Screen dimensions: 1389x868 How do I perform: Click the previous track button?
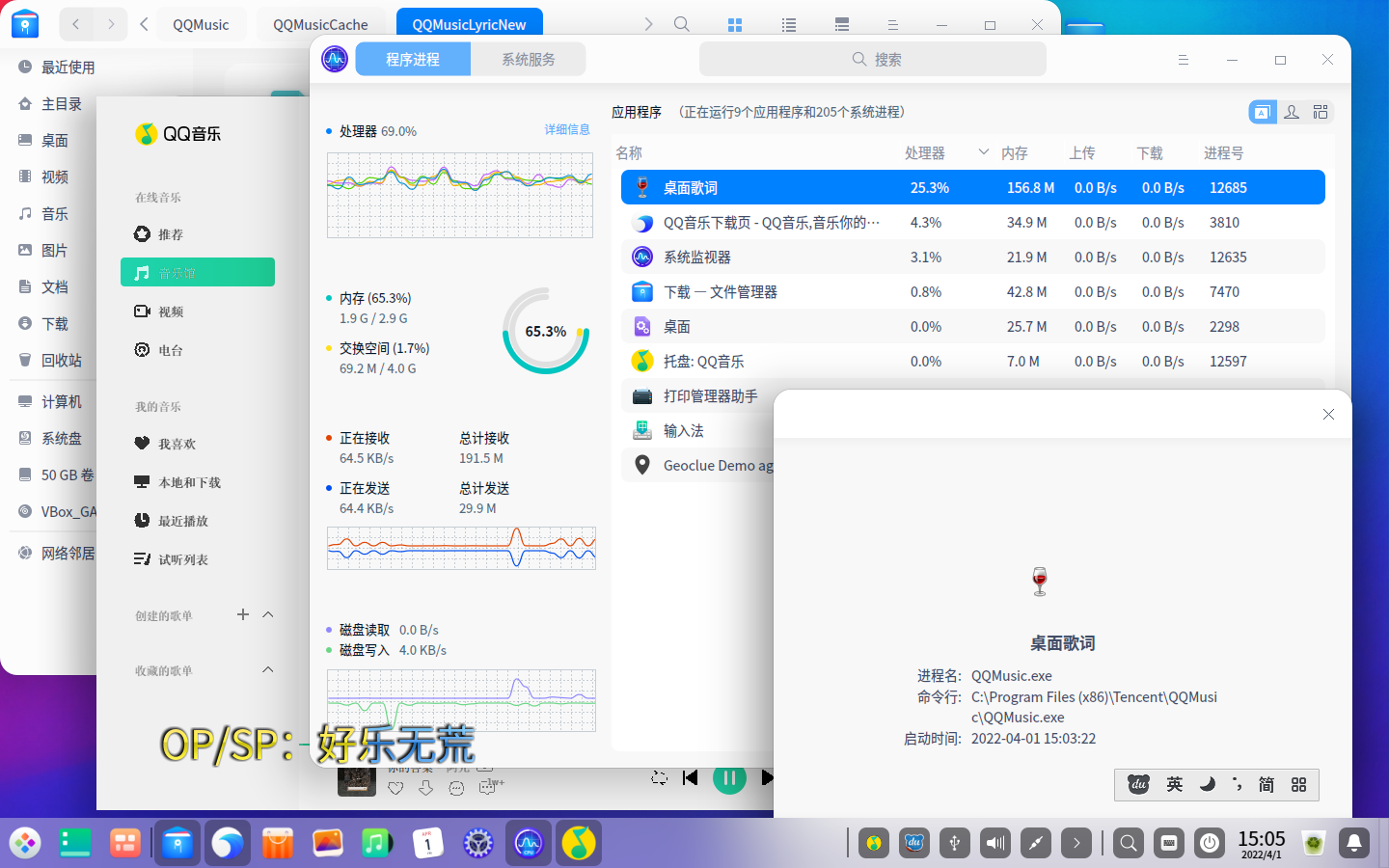(x=690, y=777)
